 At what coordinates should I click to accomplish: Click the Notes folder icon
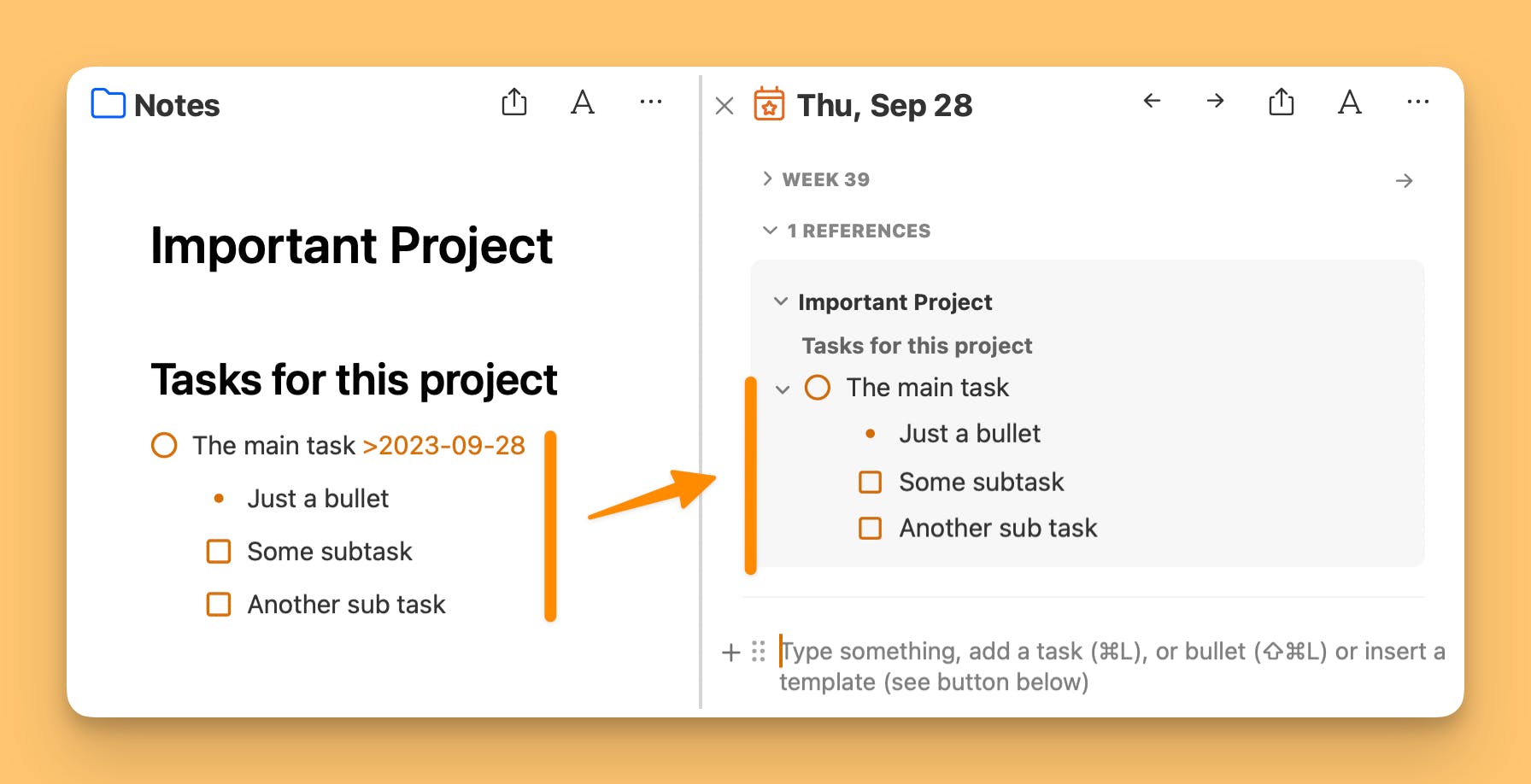pos(108,104)
